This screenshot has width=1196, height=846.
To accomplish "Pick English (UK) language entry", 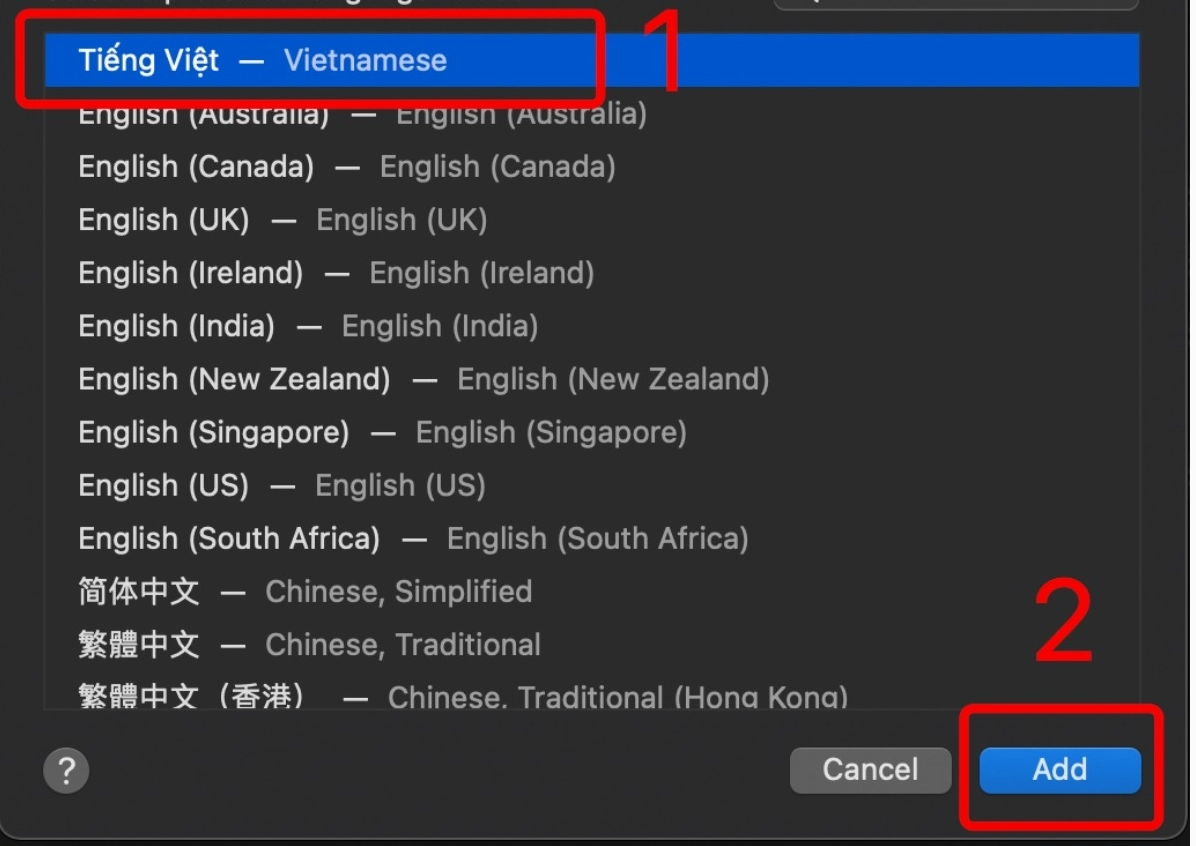I will [164, 220].
